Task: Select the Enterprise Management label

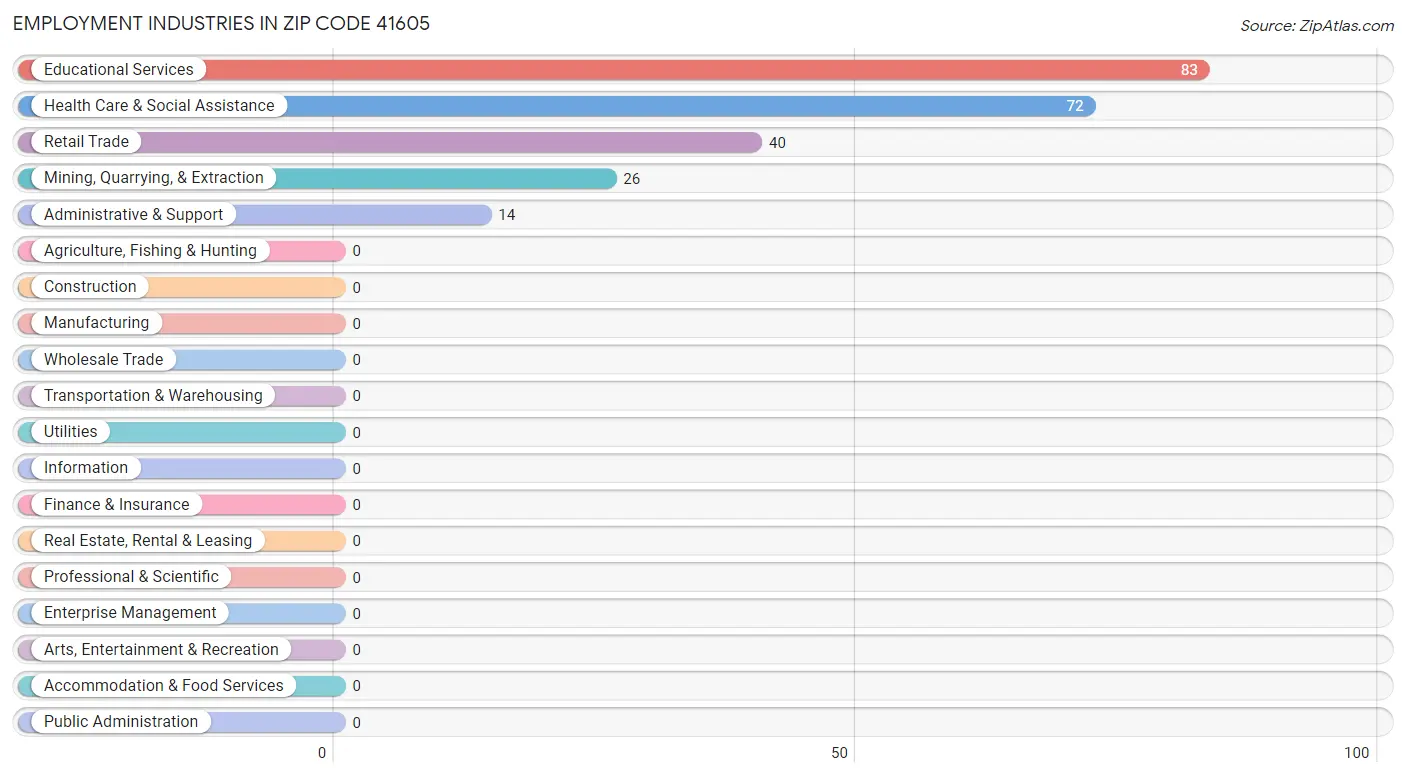Action: (130, 612)
